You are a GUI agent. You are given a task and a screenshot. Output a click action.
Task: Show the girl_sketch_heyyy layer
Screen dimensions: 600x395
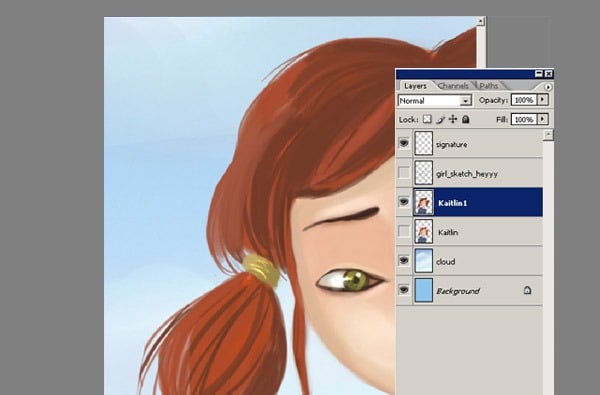pos(404,173)
